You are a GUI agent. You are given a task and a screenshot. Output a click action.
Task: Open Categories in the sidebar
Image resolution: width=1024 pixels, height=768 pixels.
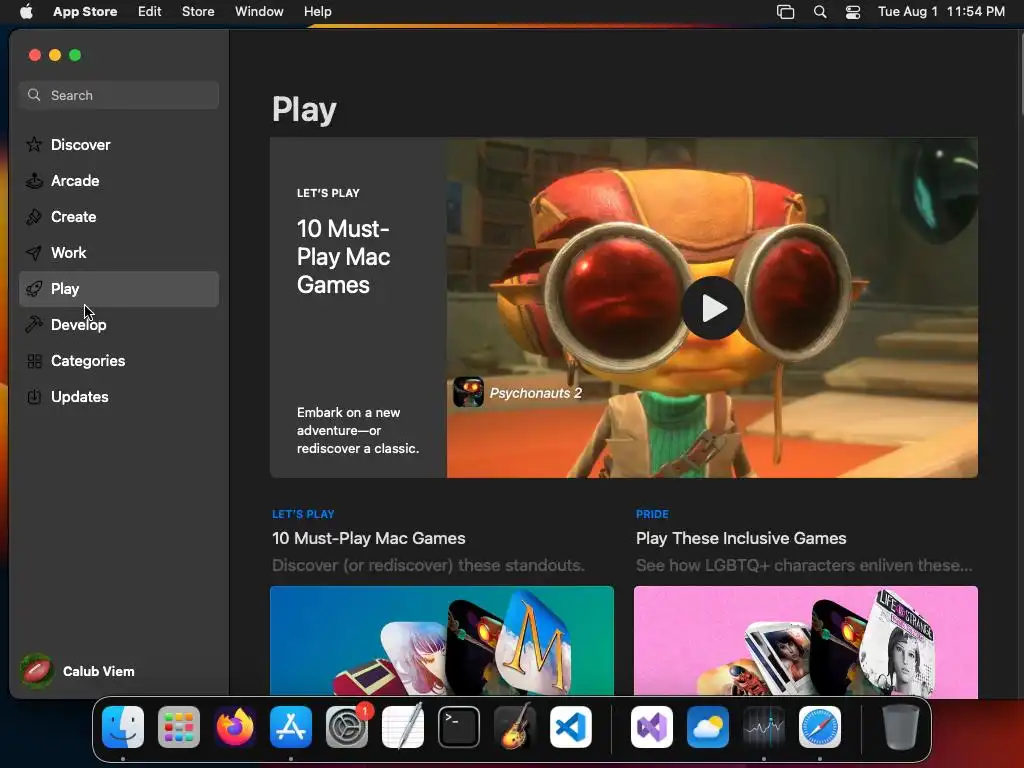coord(119,360)
